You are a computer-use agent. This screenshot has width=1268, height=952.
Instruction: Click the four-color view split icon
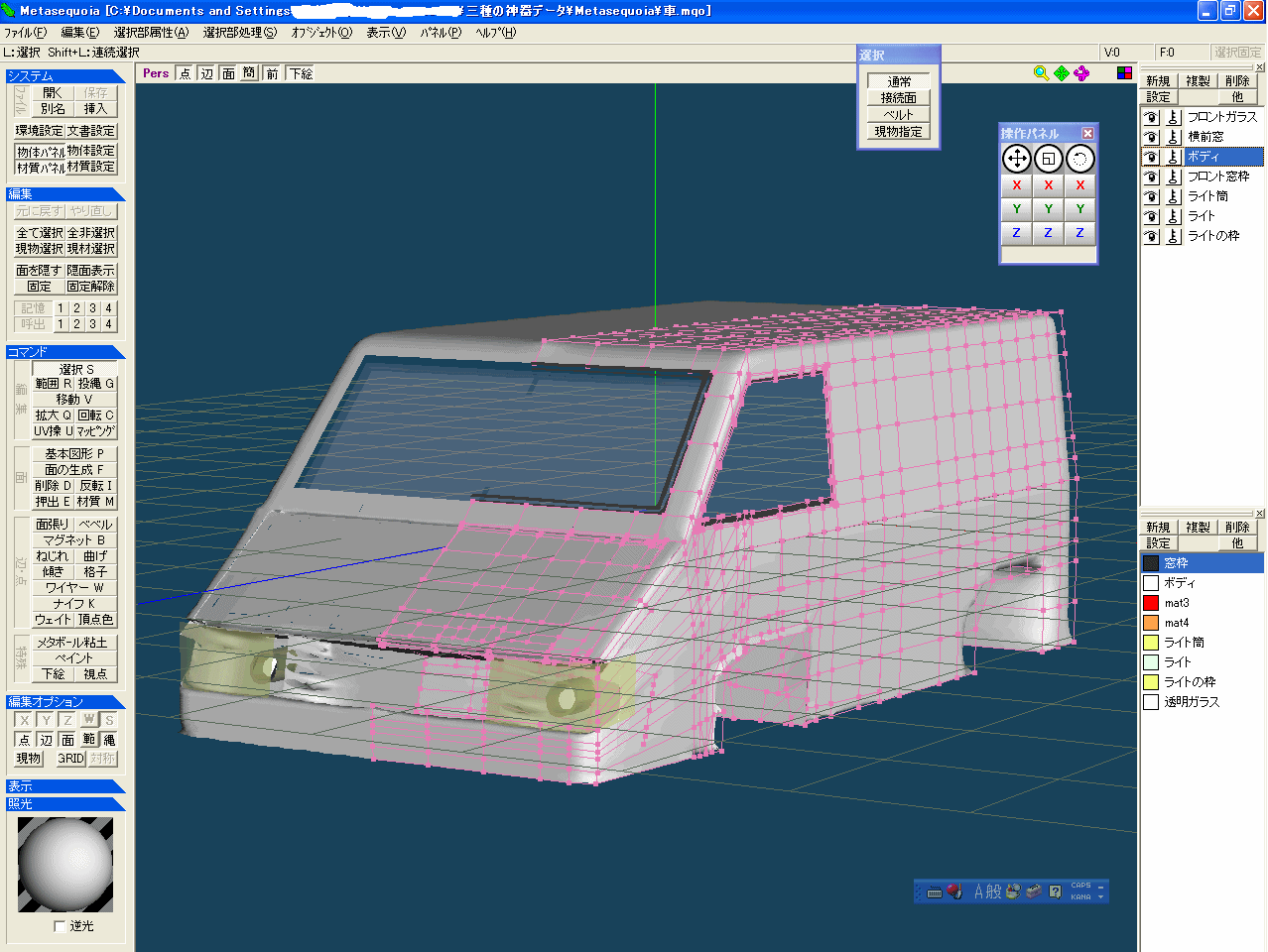click(x=1124, y=73)
